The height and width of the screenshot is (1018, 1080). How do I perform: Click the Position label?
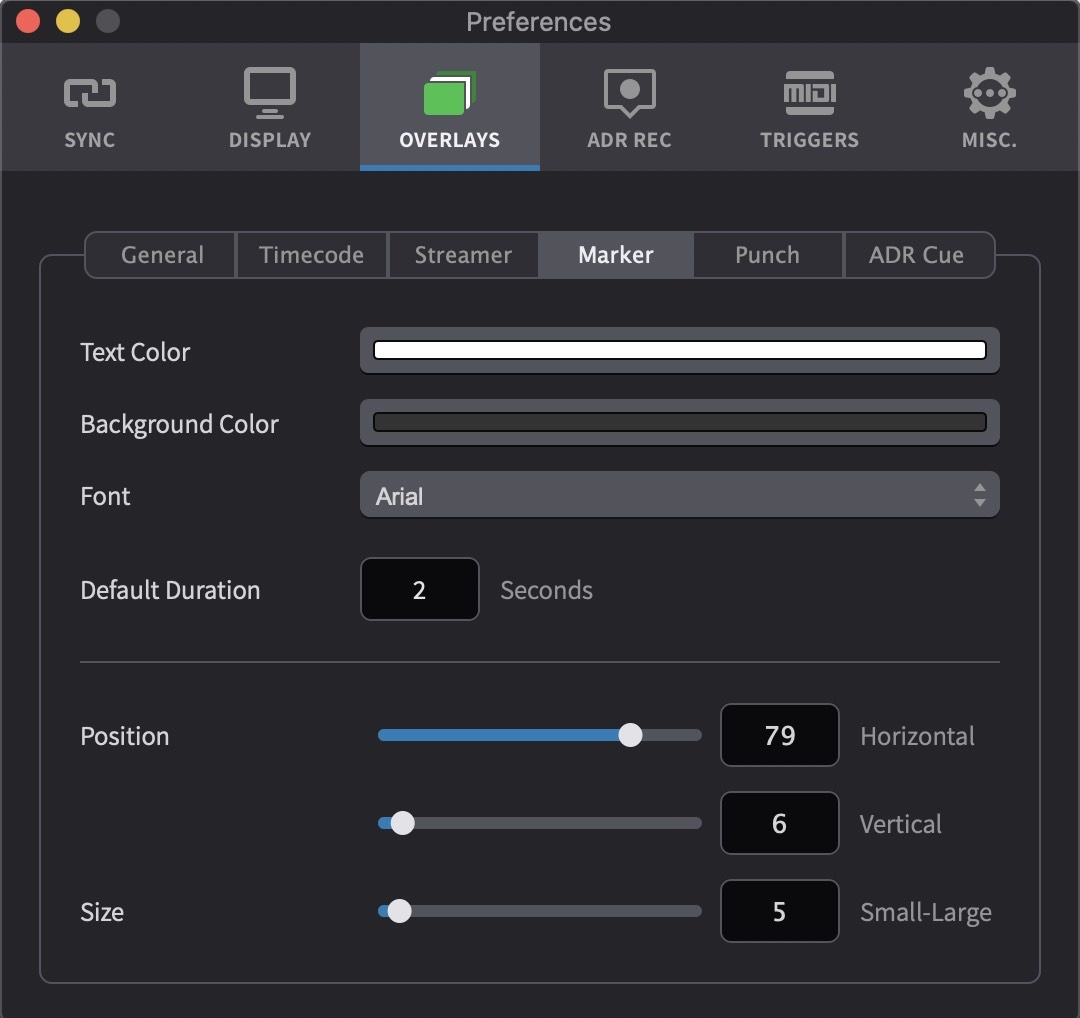coord(125,736)
